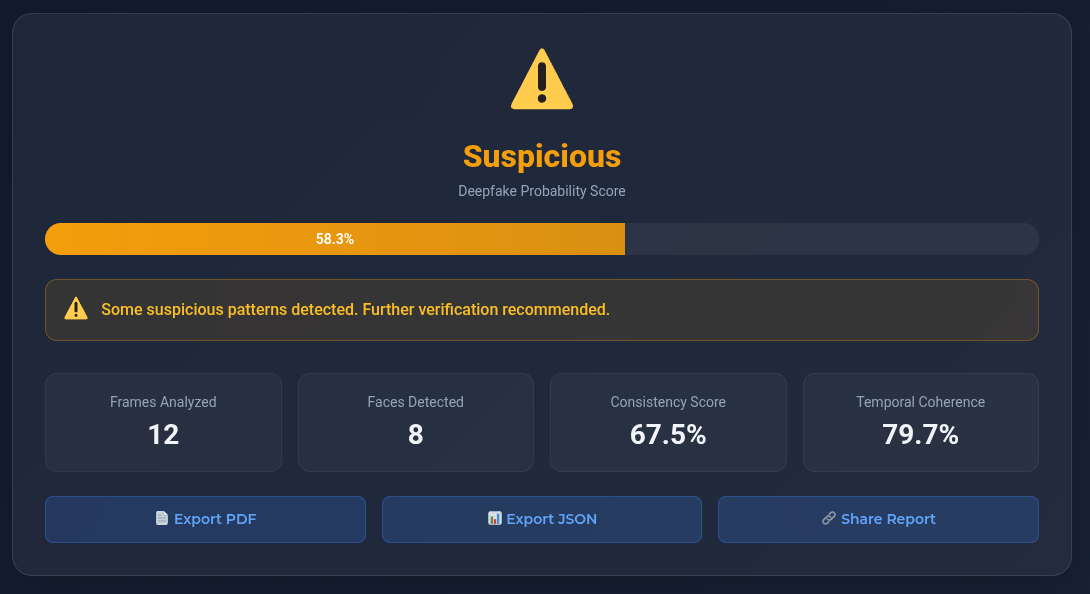Image resolution: width=1090 pixels, height=594 pixels.
Task: Click the deepfake probability progress bar
Action: 541,239
